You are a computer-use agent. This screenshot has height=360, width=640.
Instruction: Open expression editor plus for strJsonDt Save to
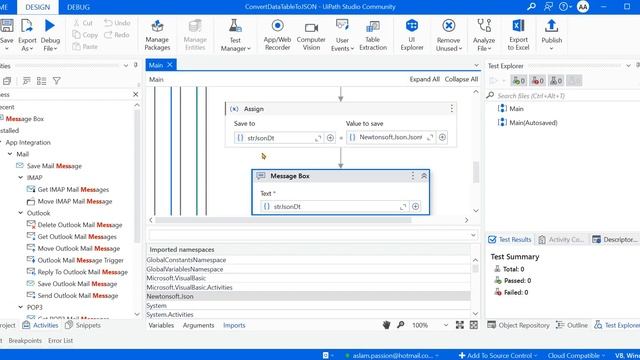(330, 138)
